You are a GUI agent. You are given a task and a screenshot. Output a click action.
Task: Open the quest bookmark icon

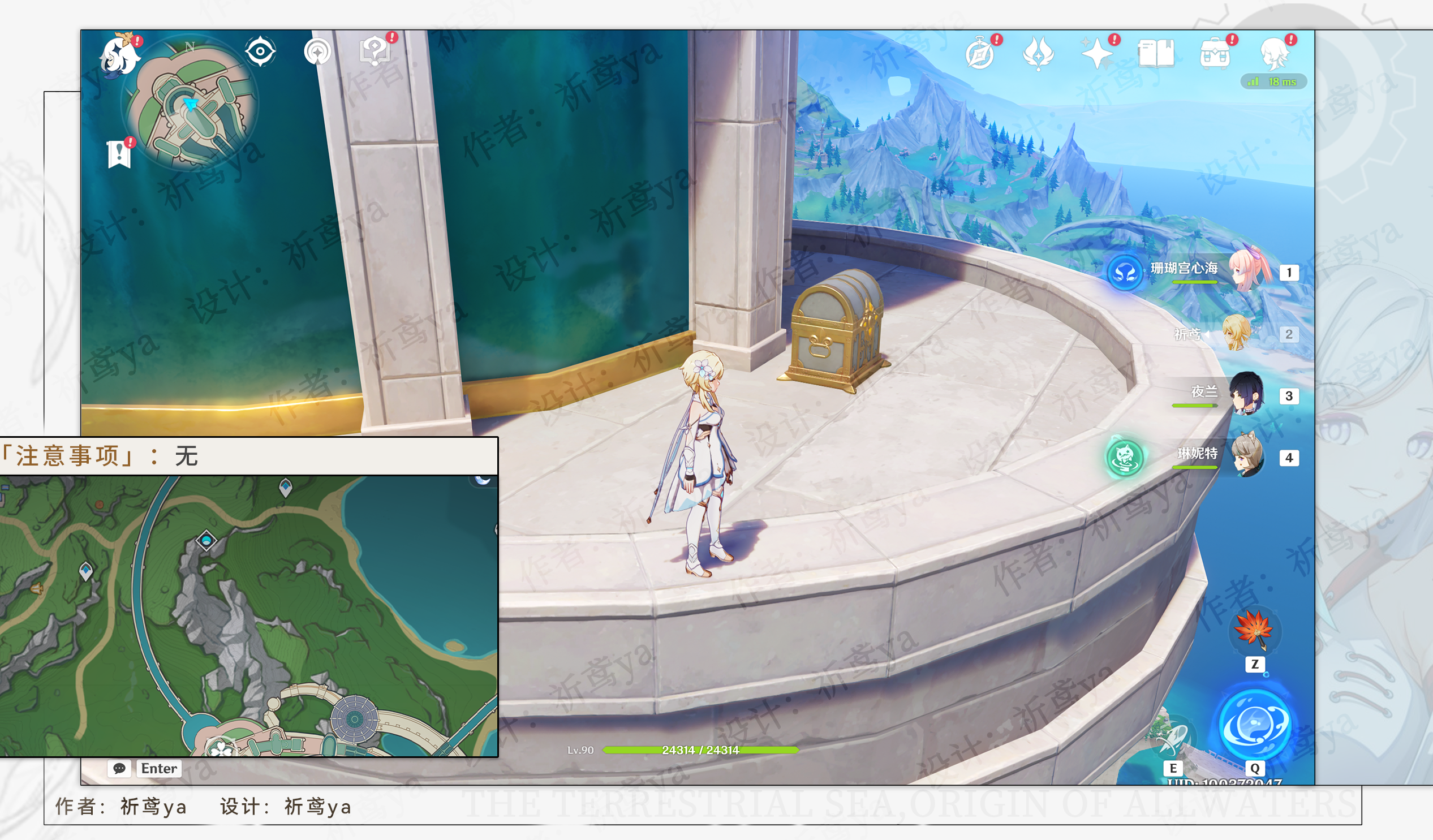[x=119, y=154]
